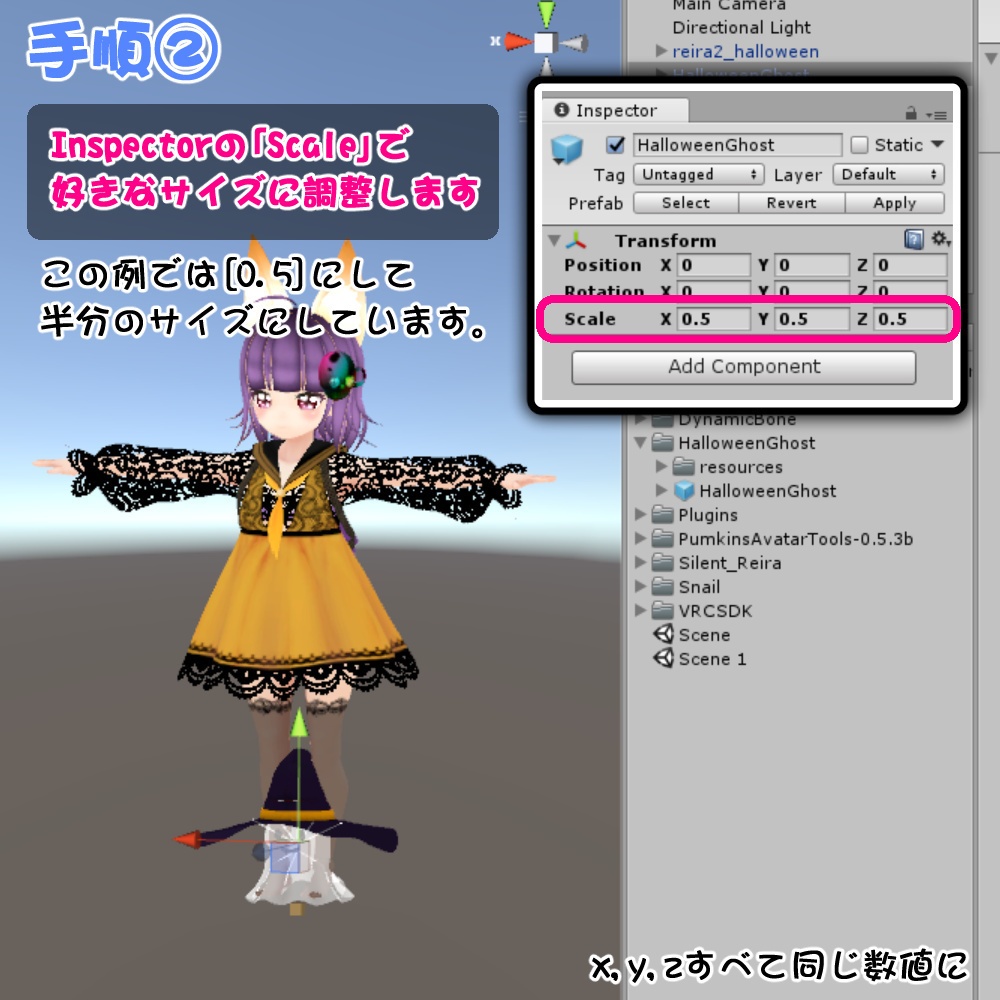Open the Layer dropdown set to Default
1000x1000 pixels.
tap(890, 174)
